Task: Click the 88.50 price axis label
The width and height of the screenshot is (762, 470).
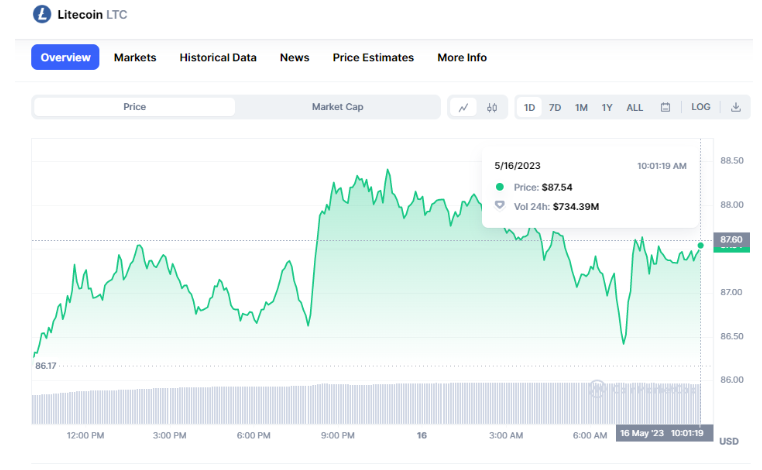Action: [x=732, y=160]
